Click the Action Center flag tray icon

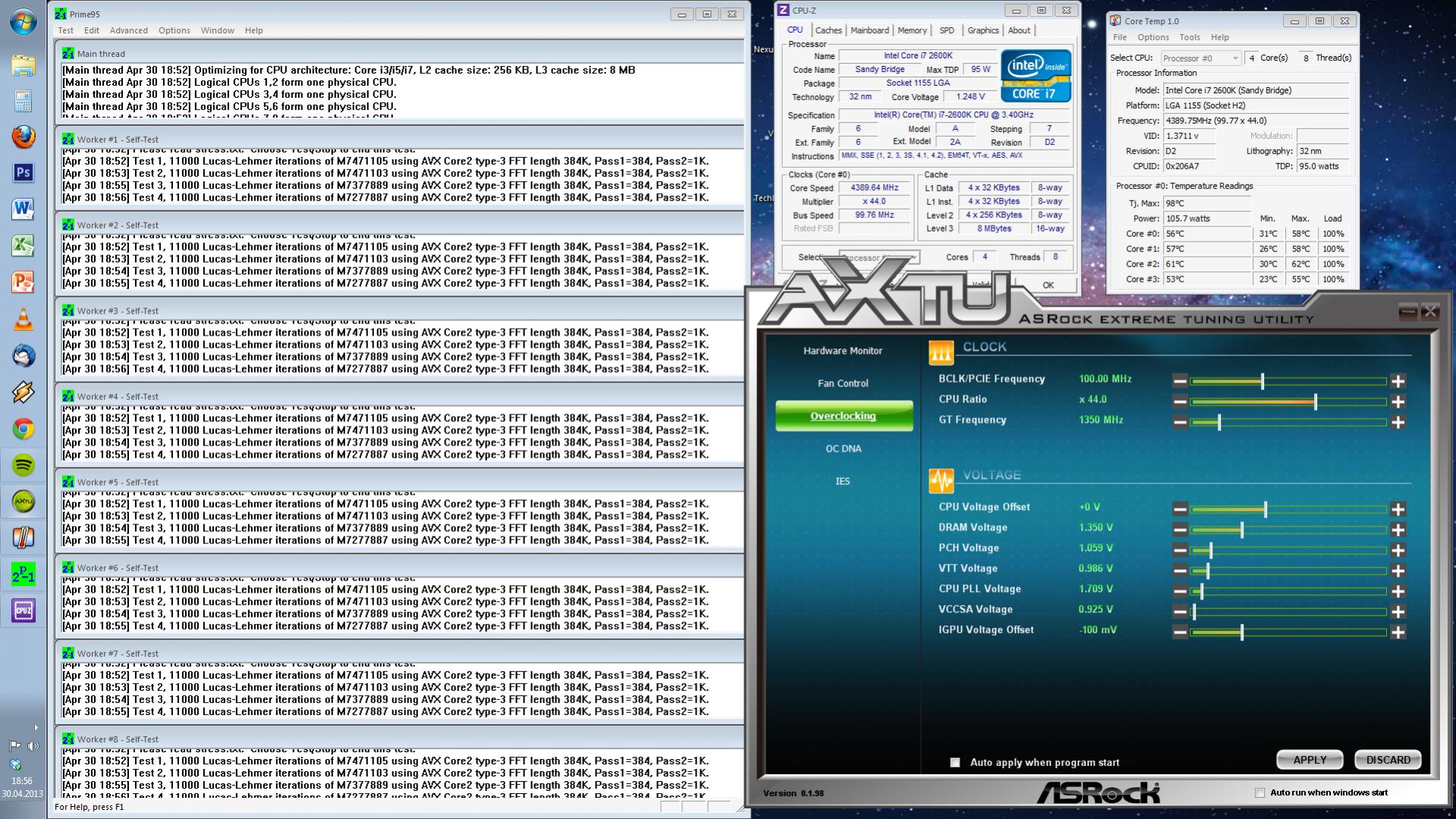(14, 746)
